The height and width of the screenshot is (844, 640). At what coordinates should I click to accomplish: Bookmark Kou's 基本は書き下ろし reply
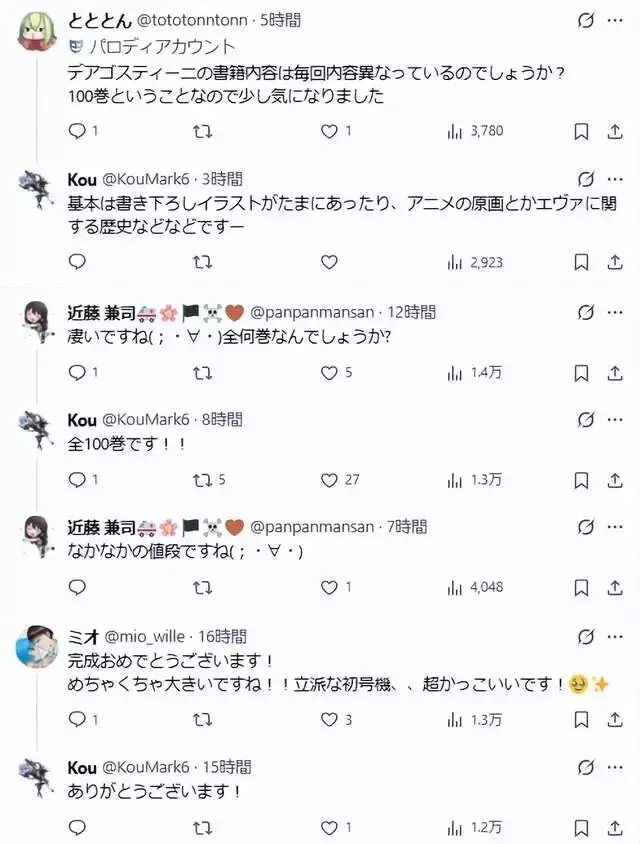coord(581,262)
